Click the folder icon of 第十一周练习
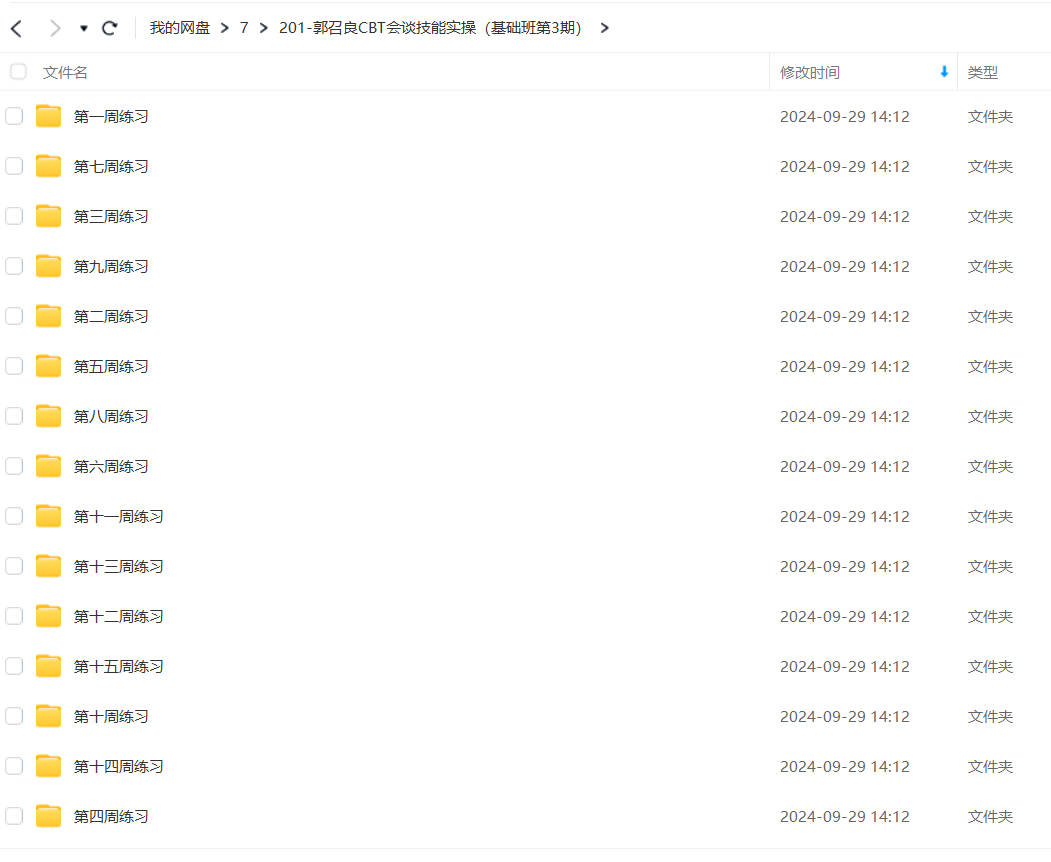The width and height of the screenshot is (1051, 862). click(x=48, y=516)
